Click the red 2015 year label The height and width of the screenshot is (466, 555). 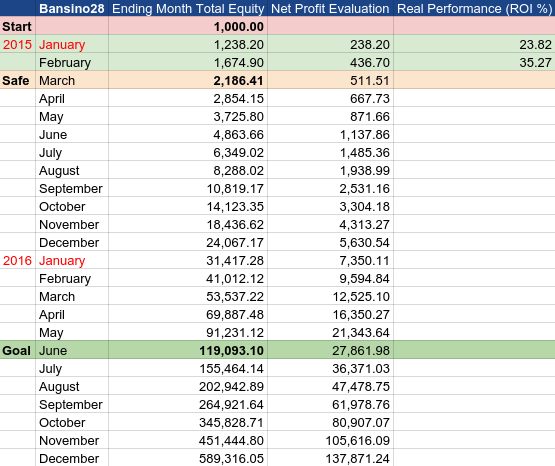(x=17, y=45)
